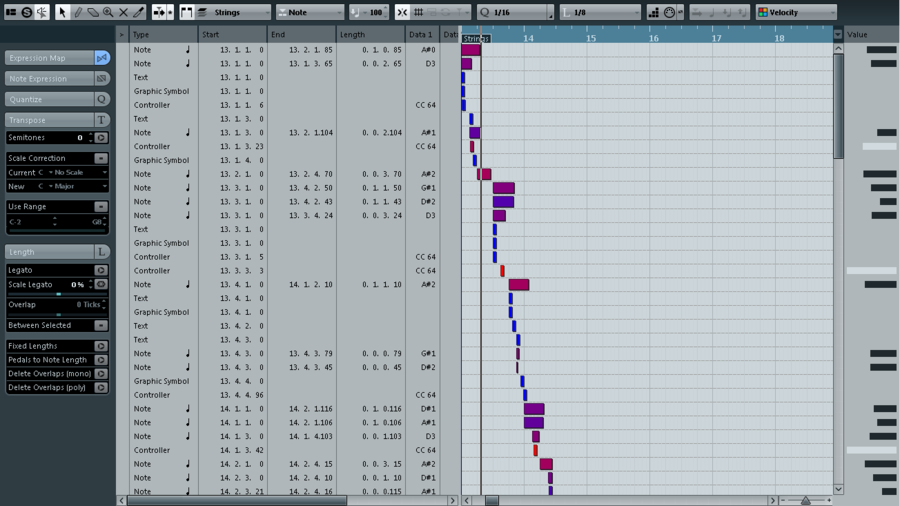Toggle Snap on/off button
The height and width of the screenshot is (506, 900).
pos(402,12)
